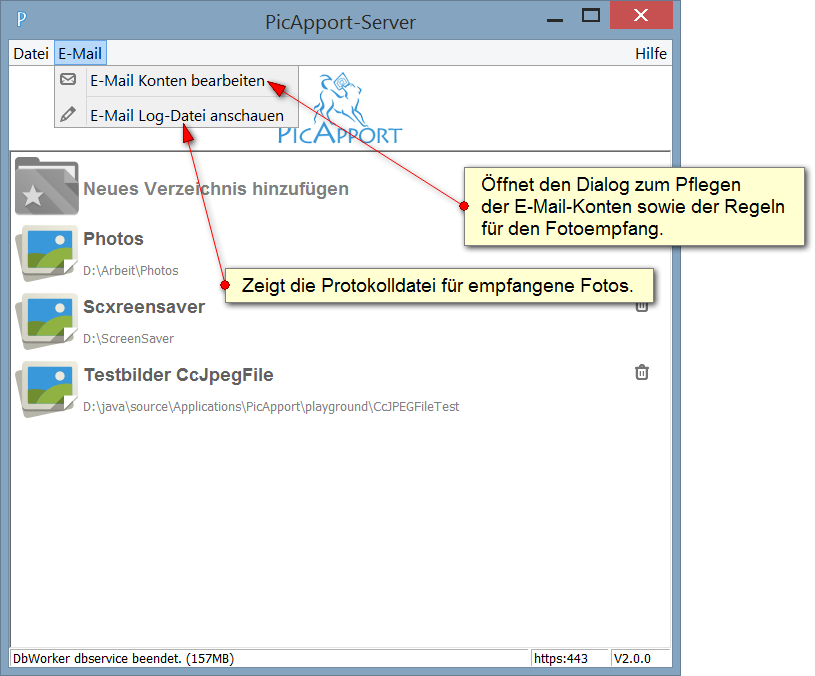This screenshot has height=676, width=815.
Task: Select the Scxreensaver directory picture icon
Action: click(x=46, y=320)
